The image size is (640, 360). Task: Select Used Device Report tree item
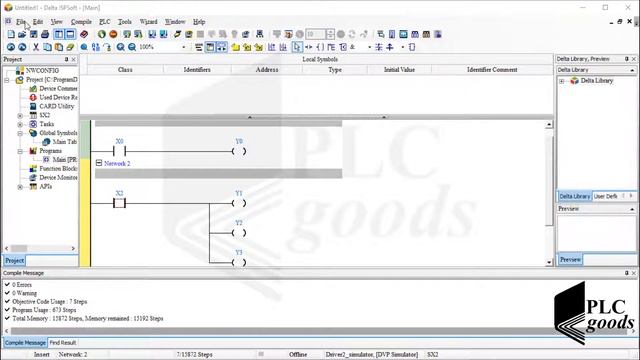[x=58, y=97]
